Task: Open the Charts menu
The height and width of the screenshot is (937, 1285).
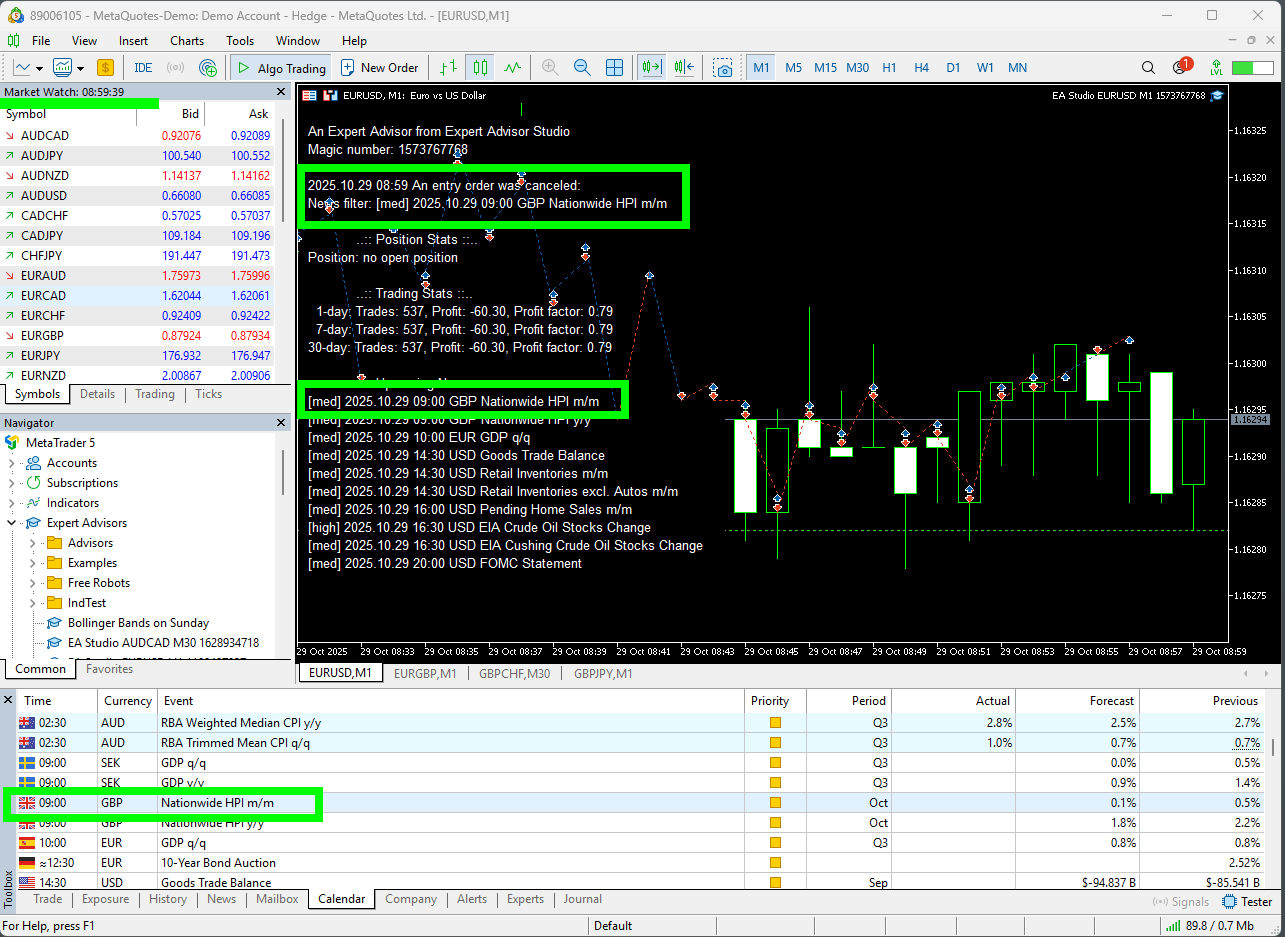Action: (x=187, y=41)
